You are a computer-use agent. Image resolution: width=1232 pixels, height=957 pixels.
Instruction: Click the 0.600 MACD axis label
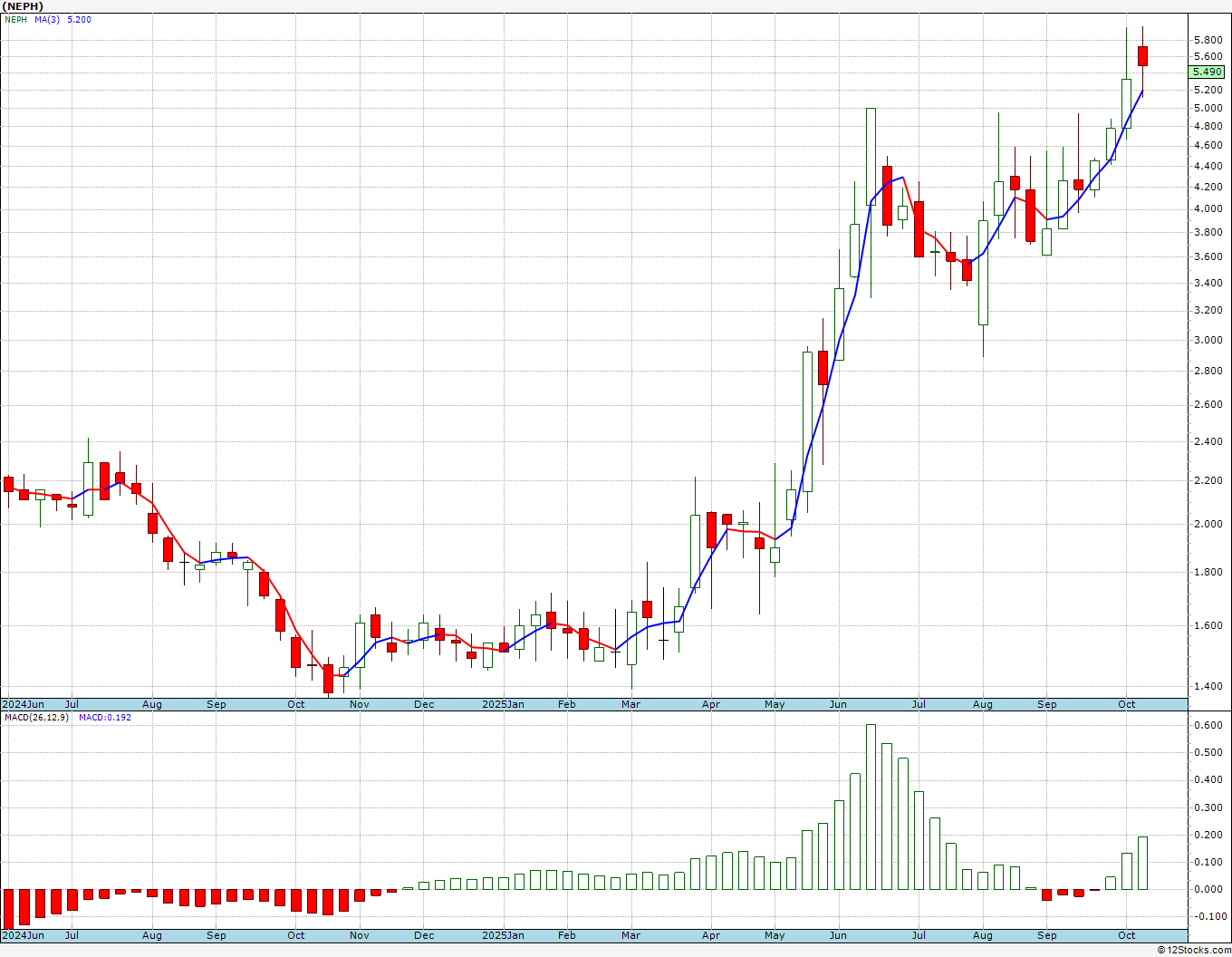click(1208, 725)
